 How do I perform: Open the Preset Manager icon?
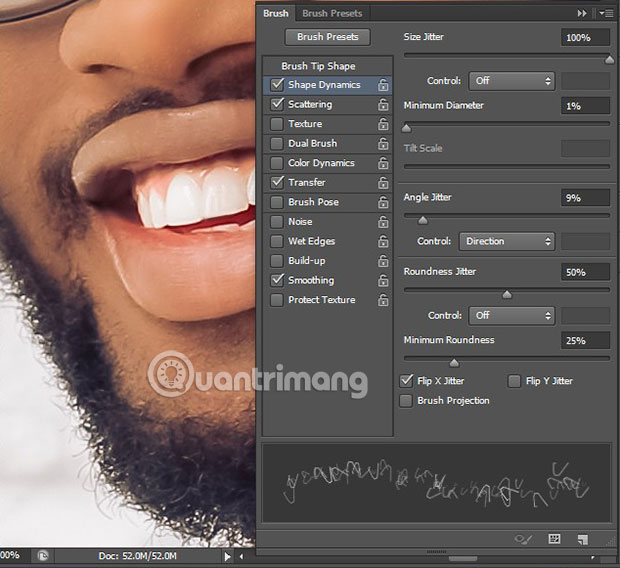[x=554, y=539]
